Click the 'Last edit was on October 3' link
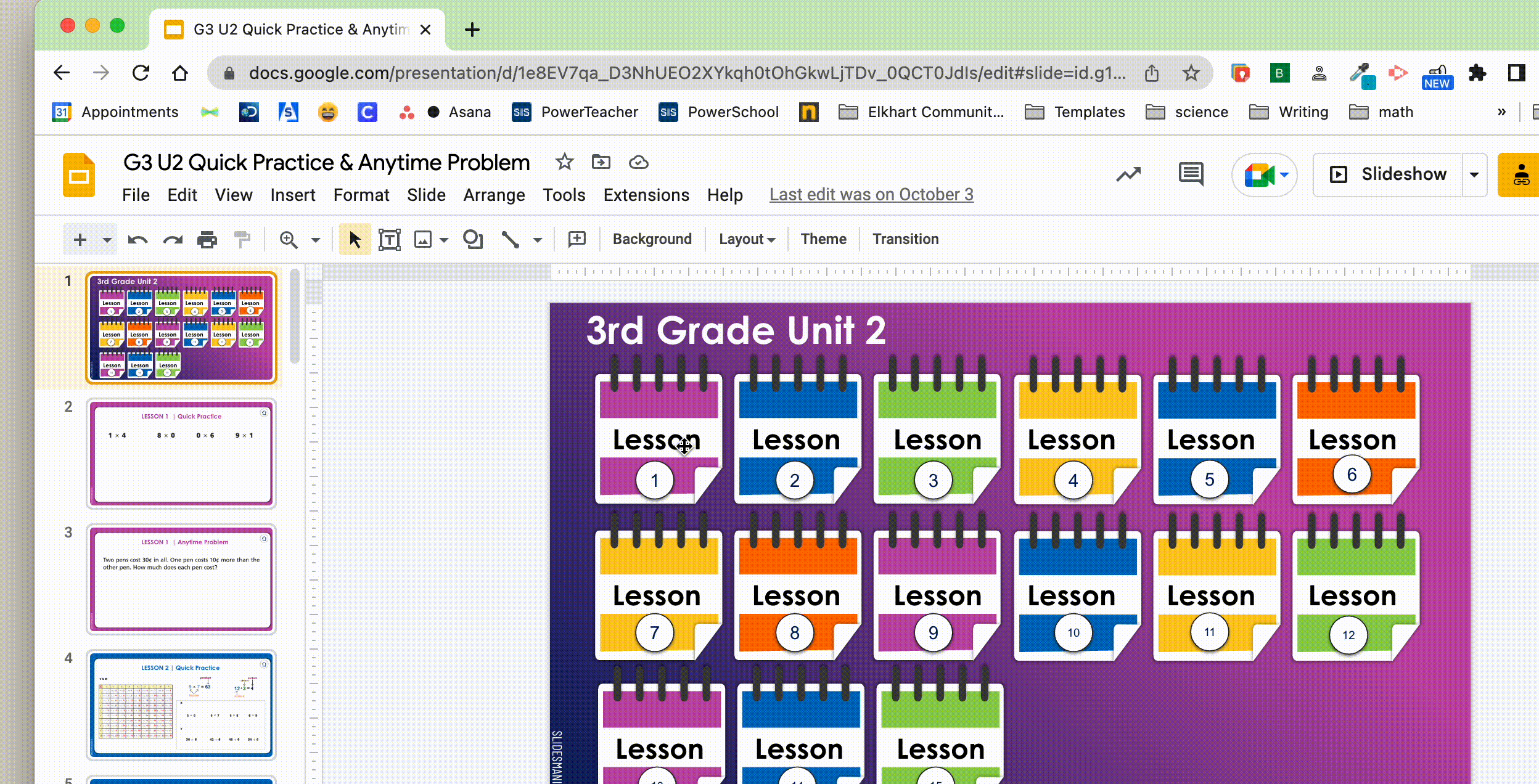This screenshot has width=1539, height=784. click(871, 194)
